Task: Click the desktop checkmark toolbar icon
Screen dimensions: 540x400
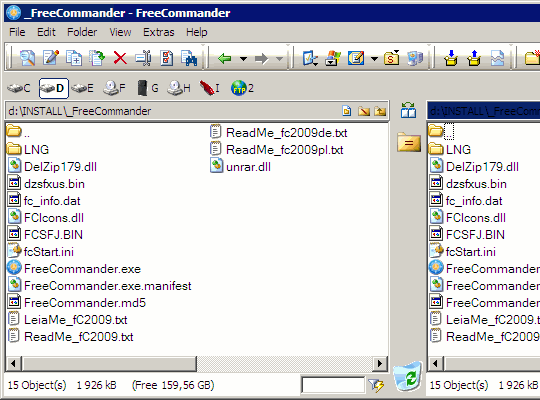Action: click(310, 58)
